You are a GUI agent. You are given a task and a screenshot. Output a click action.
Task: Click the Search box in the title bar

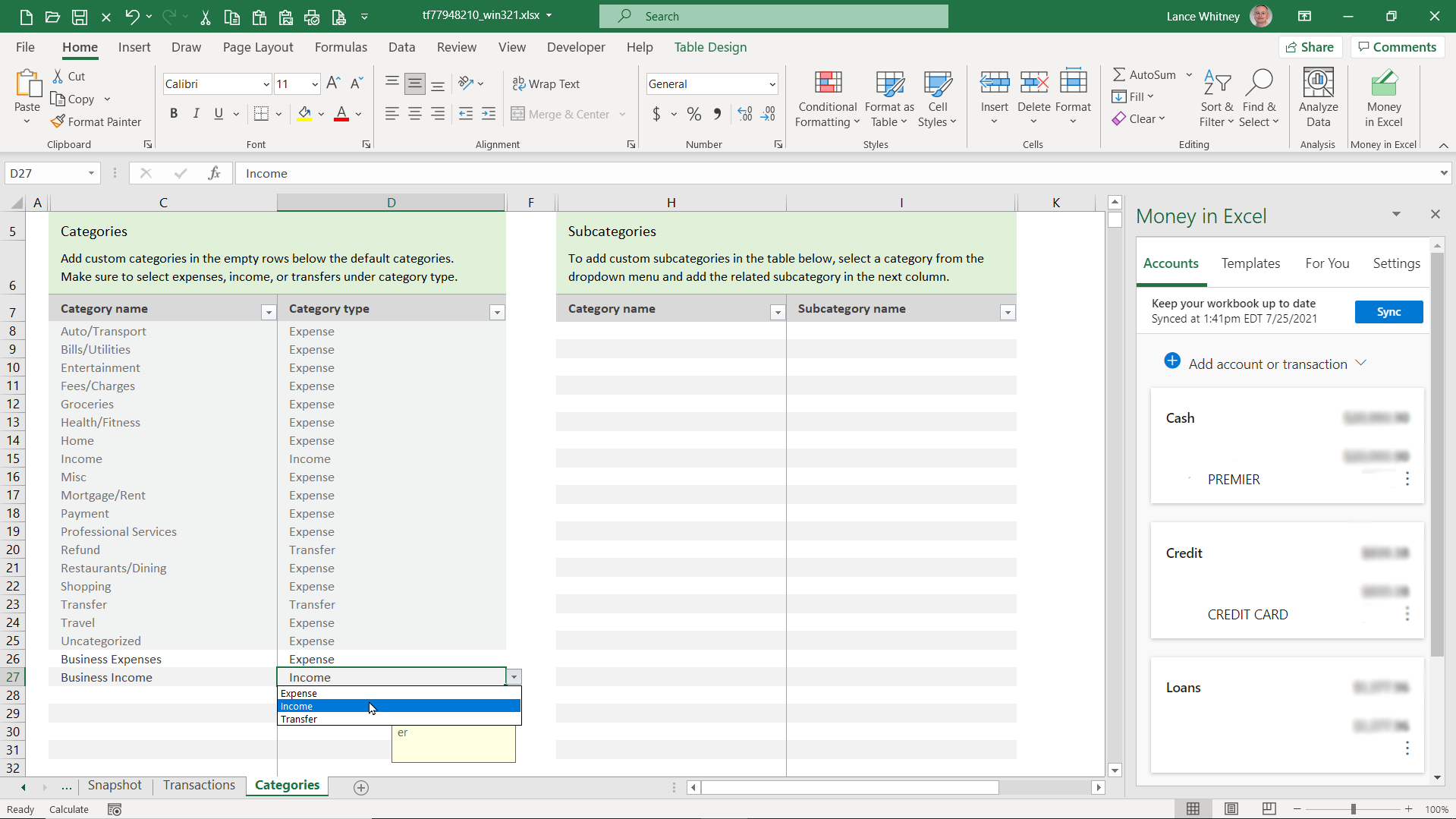click(773, 16)
